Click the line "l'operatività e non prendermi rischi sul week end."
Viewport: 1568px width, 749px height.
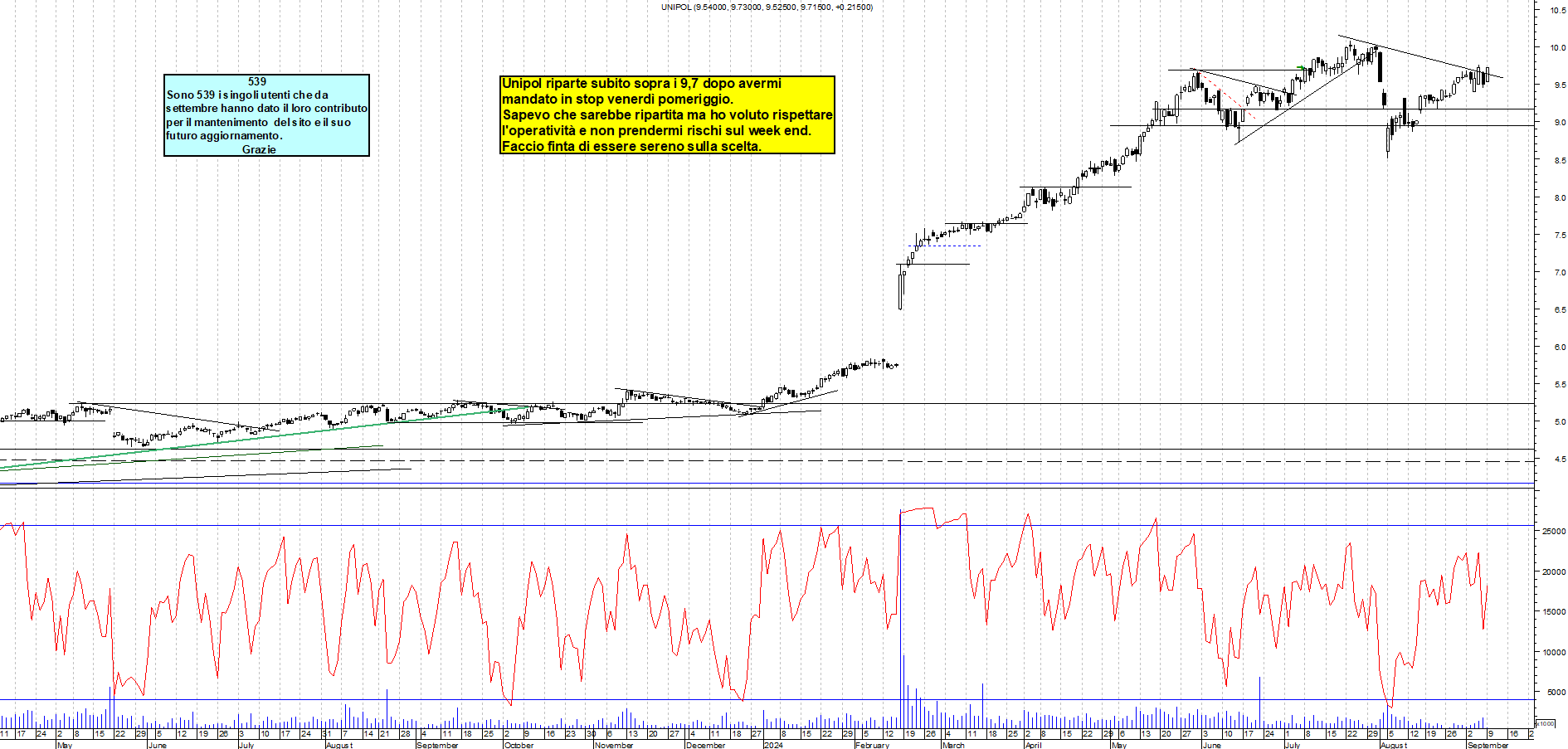click(x=656, y=130)
